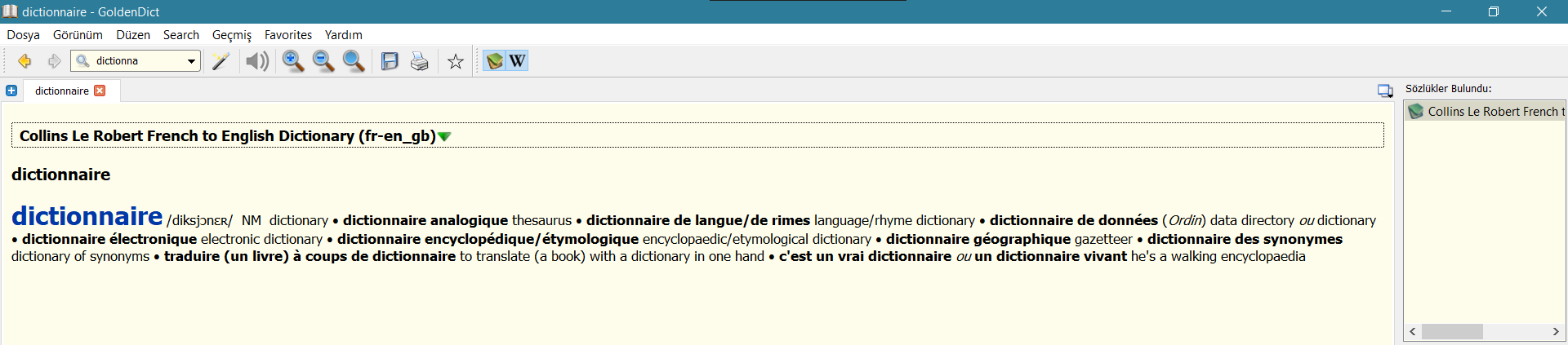
Task: Open the Düzen menu
Action: 133,35
